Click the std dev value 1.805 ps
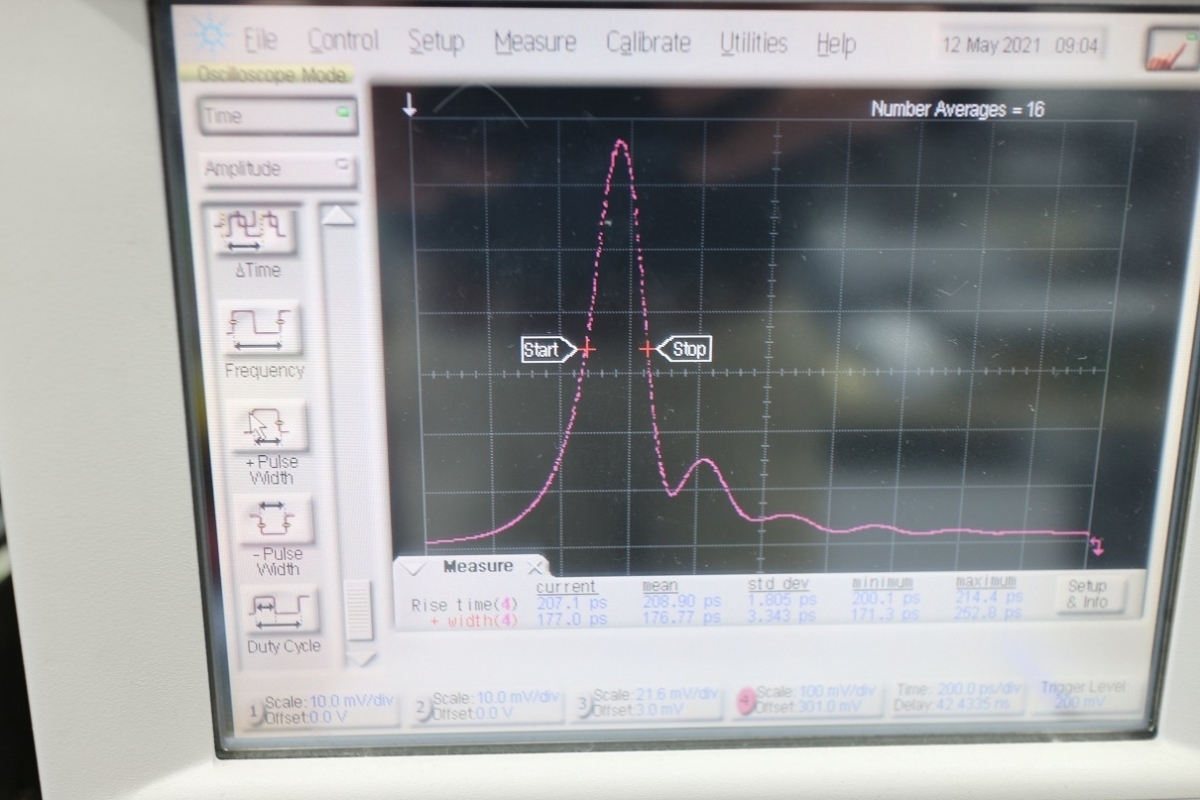This screenshot has height=800, width=1200. coord(783,599)
